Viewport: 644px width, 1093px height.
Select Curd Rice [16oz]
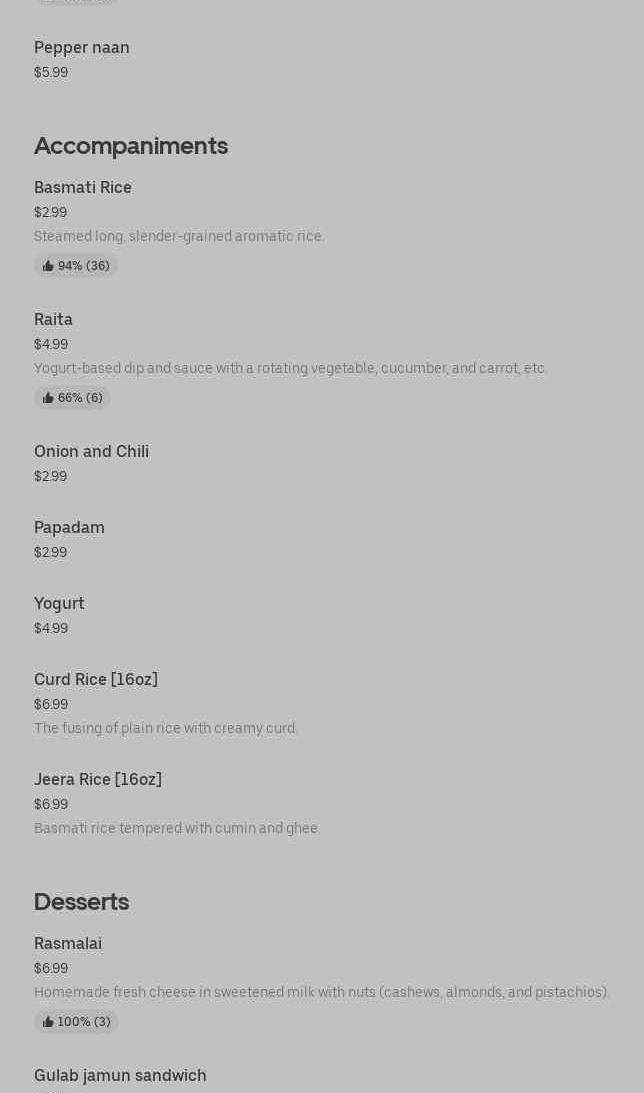coord(96,680)
